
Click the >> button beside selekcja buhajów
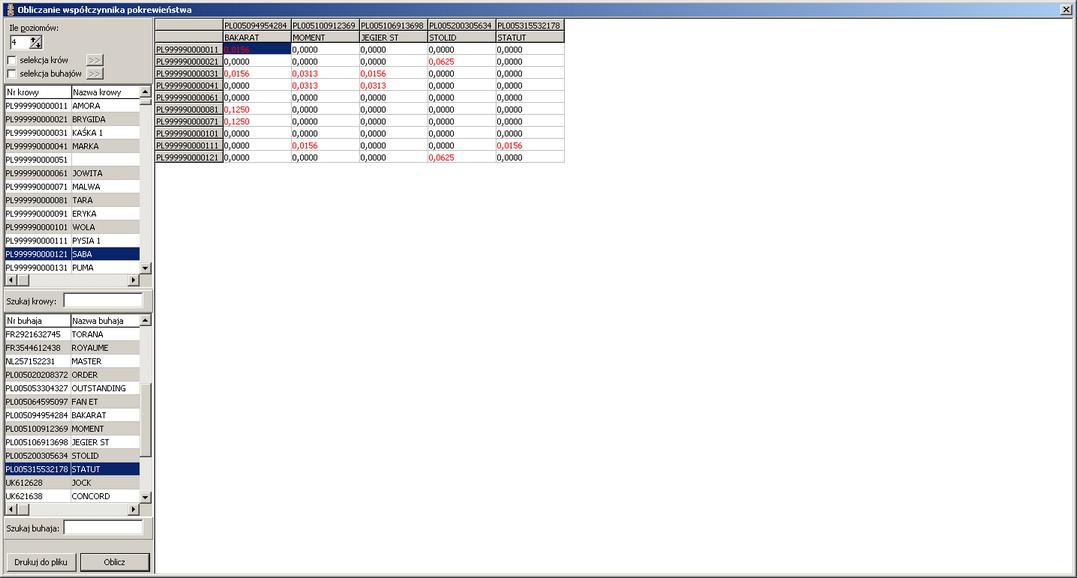(x=94, y=73)
